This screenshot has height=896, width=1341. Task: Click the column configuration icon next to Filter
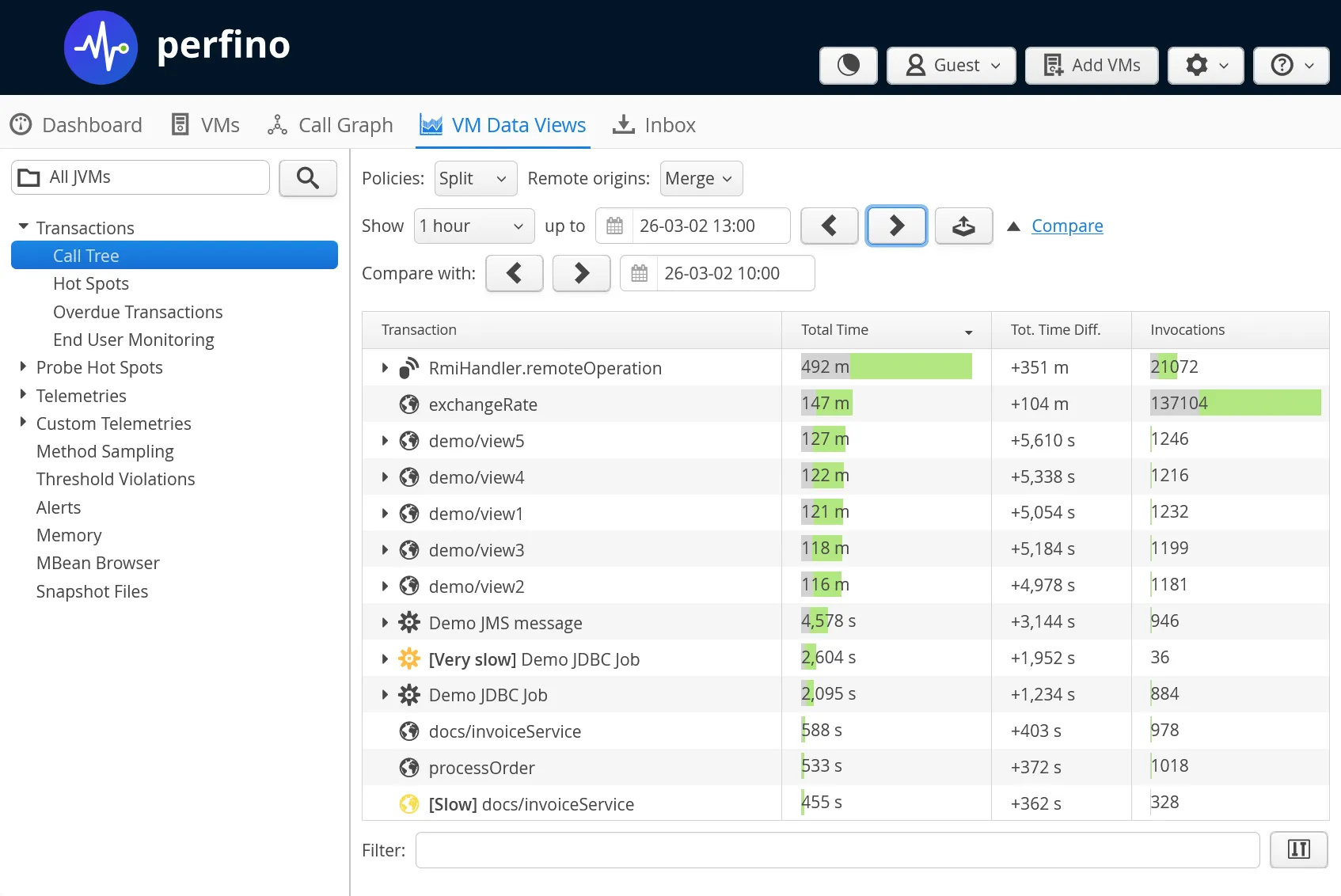[1298, 849]
